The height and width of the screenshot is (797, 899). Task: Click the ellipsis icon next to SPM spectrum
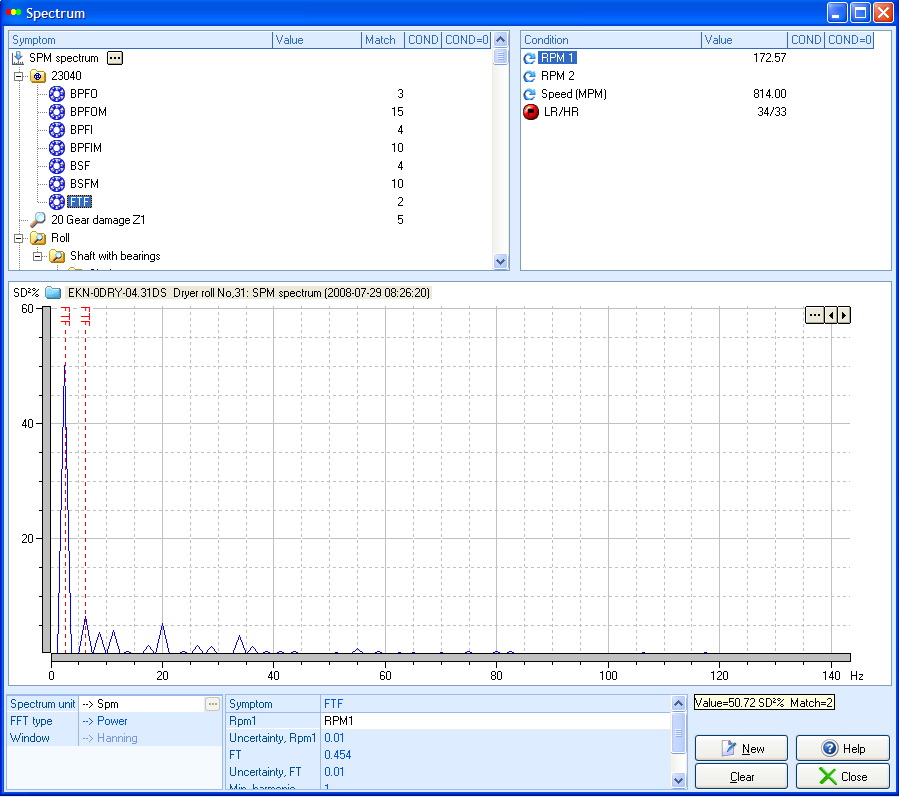(x=113, y=57)
